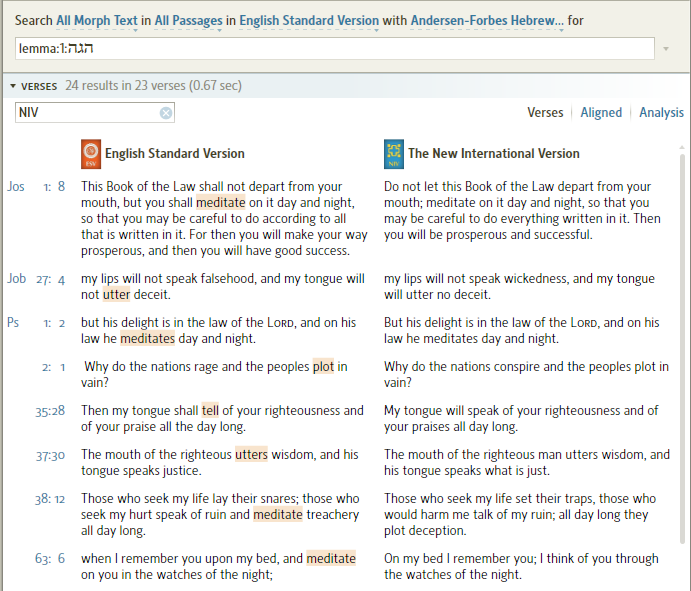Click highlighted word 'meditates' in Psalm 1:2
This screenshot has width=691, height=591.
[x=148, y=339]
